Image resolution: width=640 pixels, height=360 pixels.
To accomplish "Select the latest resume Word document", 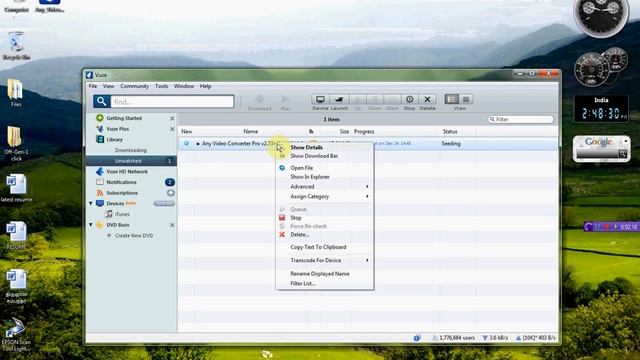I will click(16, 188).
